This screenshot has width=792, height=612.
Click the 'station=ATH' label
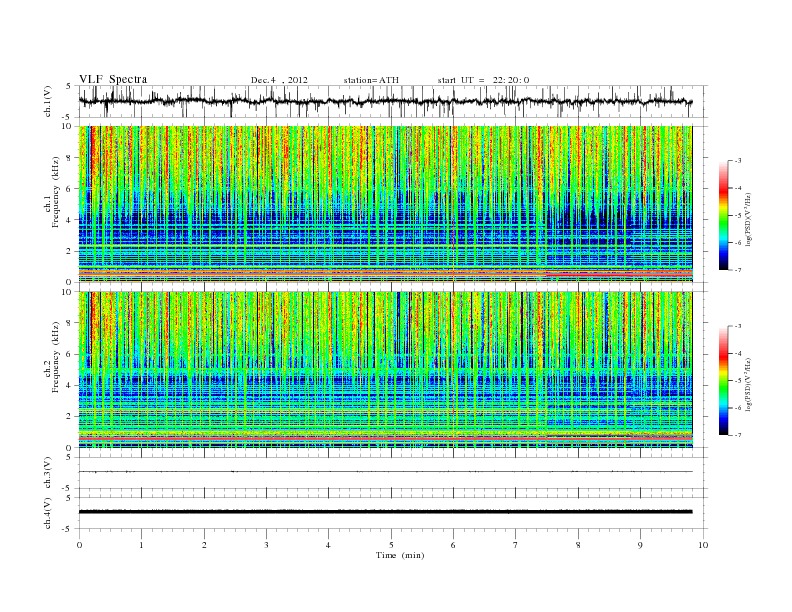click(x=371, y=80)
